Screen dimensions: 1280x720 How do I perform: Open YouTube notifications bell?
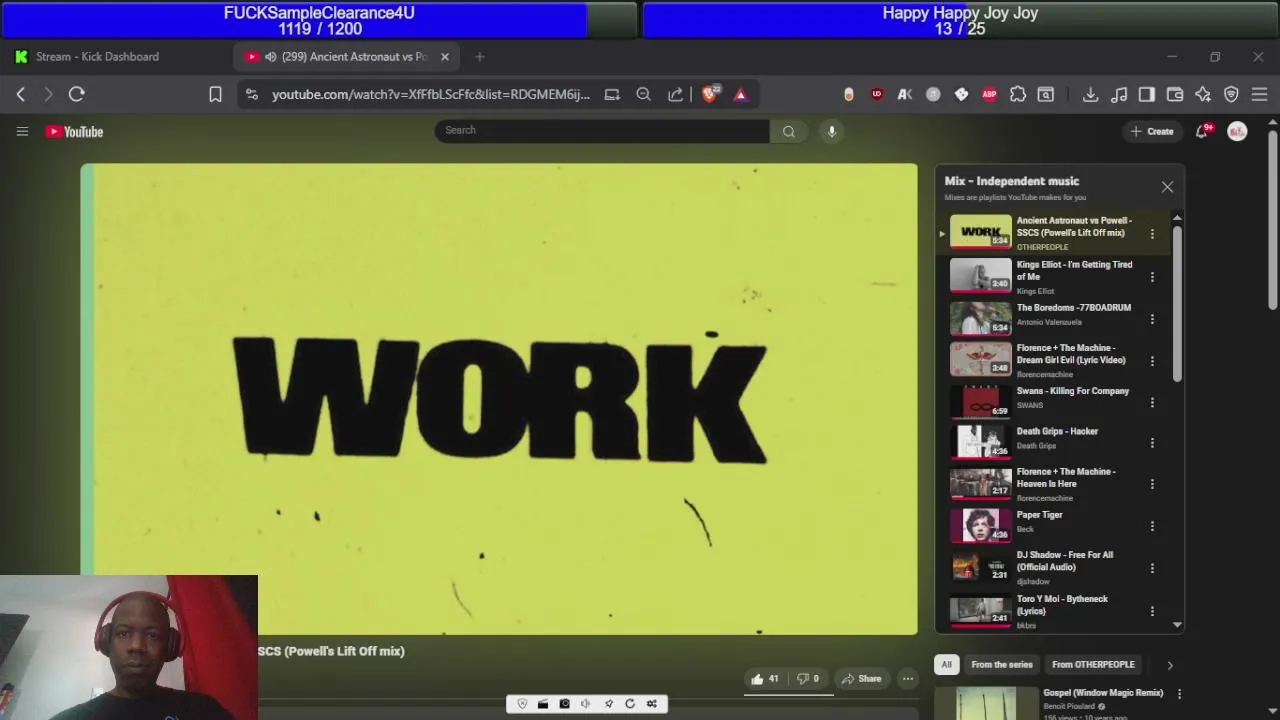tap(1203, 131)
